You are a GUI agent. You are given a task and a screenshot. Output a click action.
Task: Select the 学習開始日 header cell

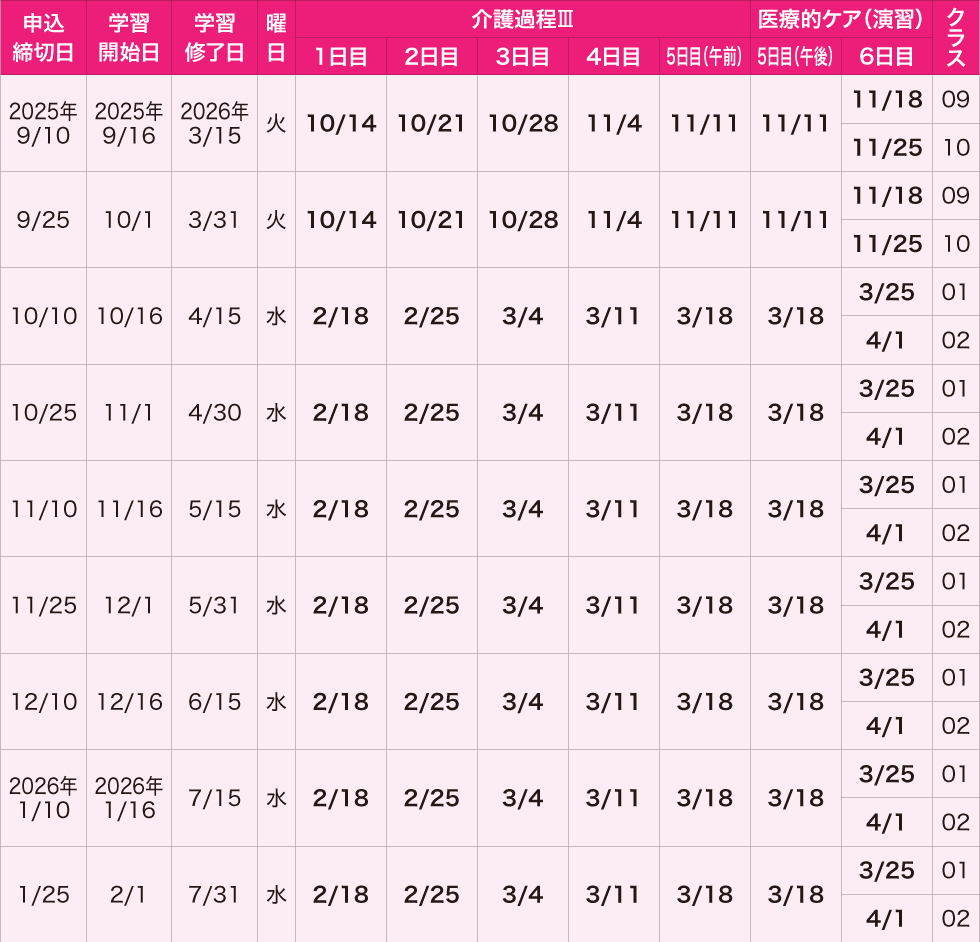[x=129, y=38]
